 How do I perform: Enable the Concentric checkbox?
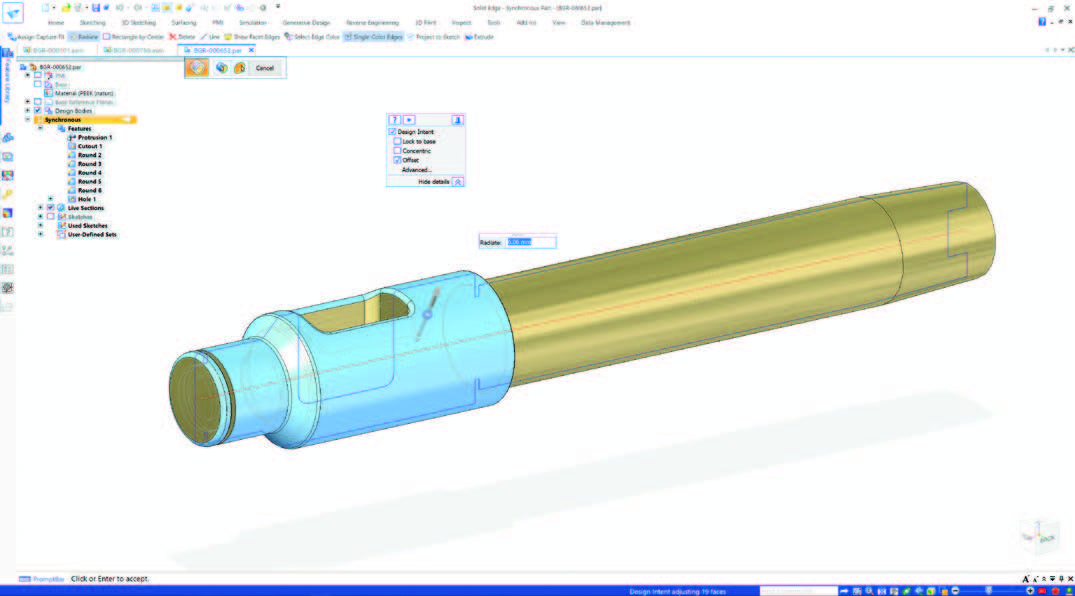pyautogui.click(x=398, y=151)
